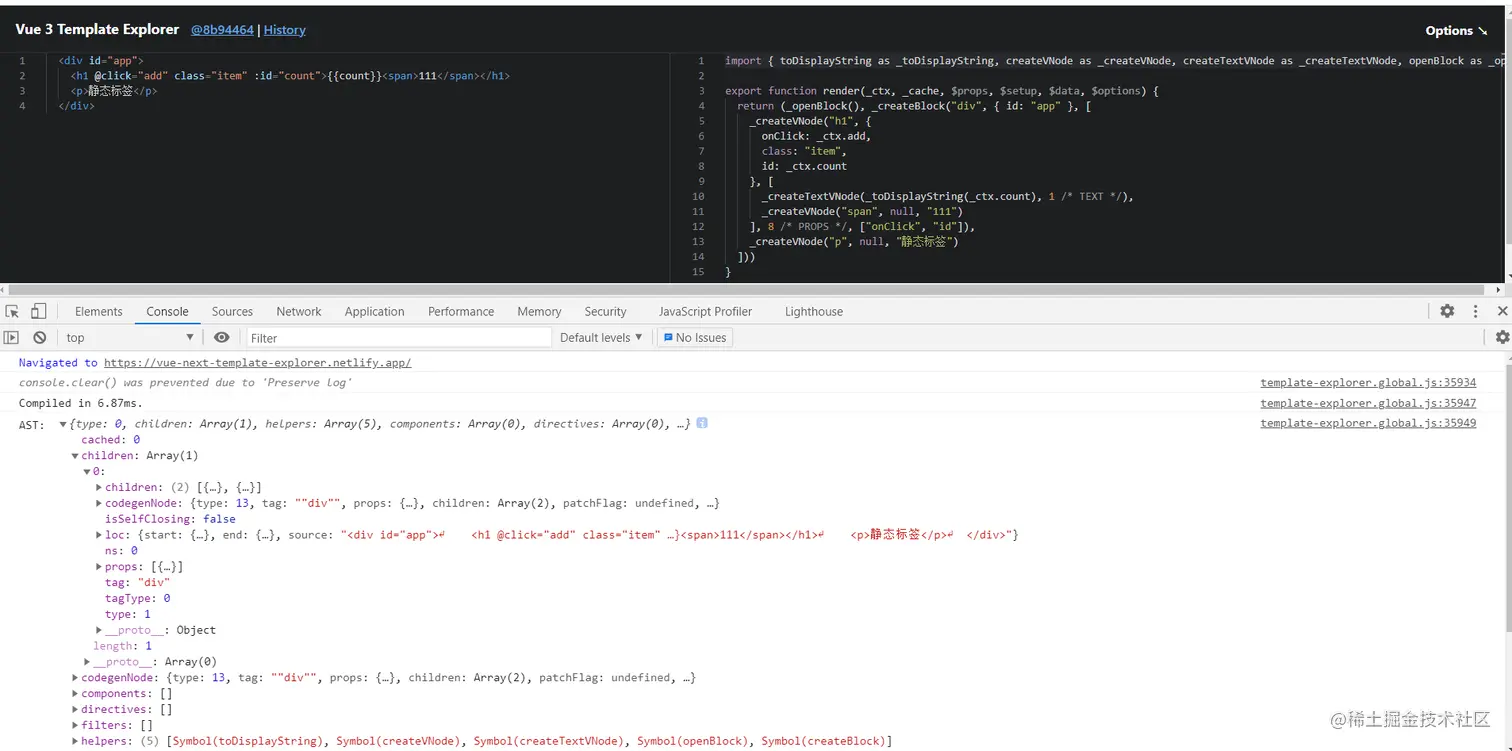1512x751 pixels.
Task: Close the DevTools panel
Action: coord(1502,312)
